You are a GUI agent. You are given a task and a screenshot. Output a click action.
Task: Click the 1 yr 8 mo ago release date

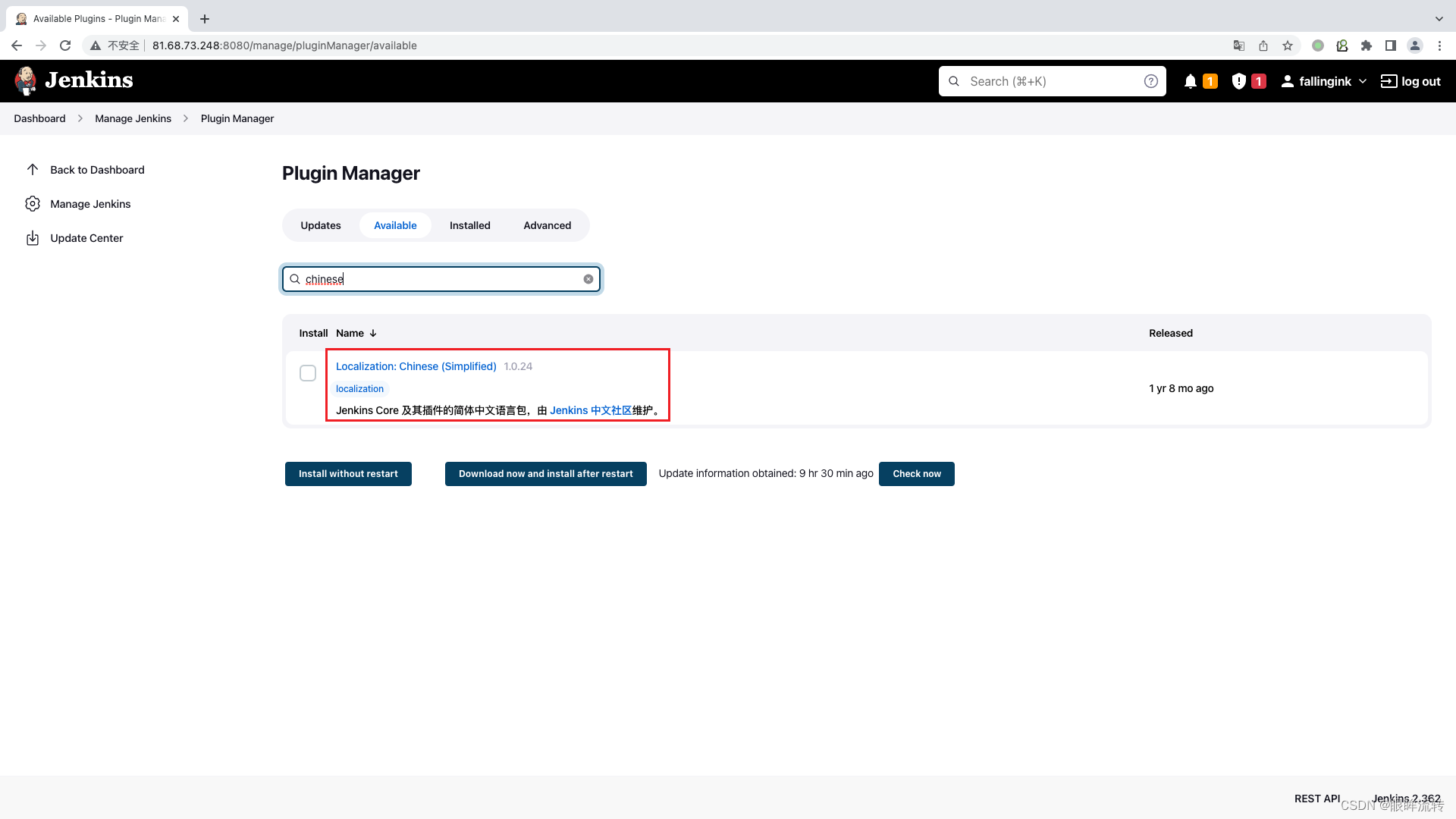tap(1181, 388)
